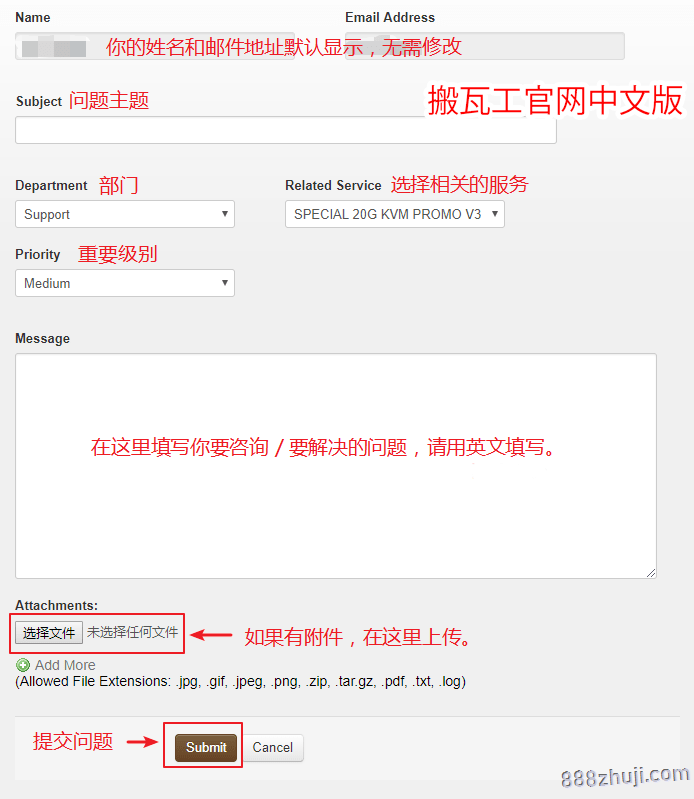Click the Cancel button

[x=273, y=748]
